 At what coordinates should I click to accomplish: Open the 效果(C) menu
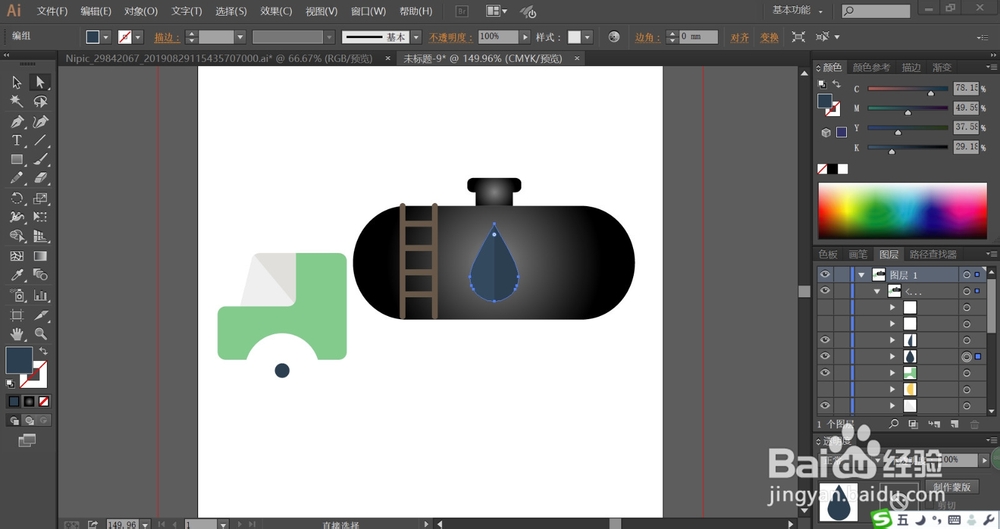tap(276, 11)
